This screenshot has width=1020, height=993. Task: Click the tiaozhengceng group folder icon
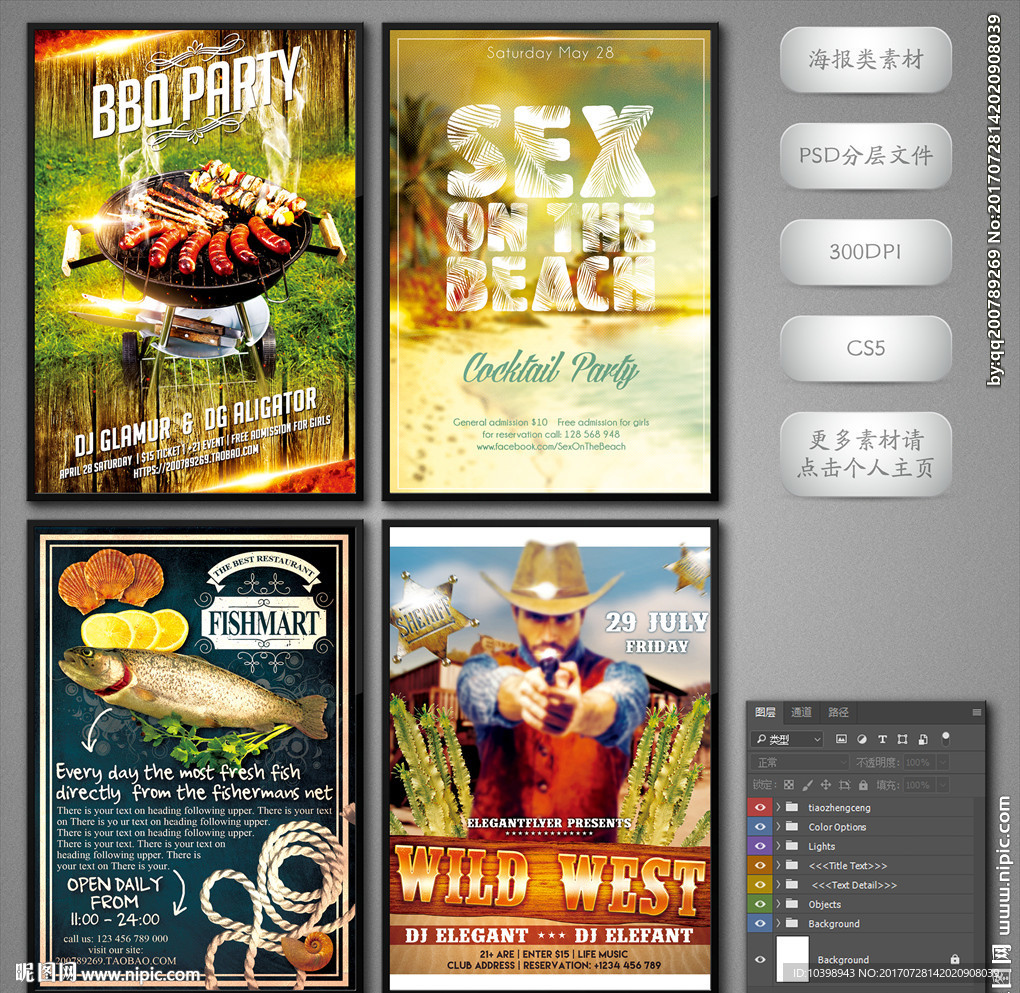click(792, 808)
